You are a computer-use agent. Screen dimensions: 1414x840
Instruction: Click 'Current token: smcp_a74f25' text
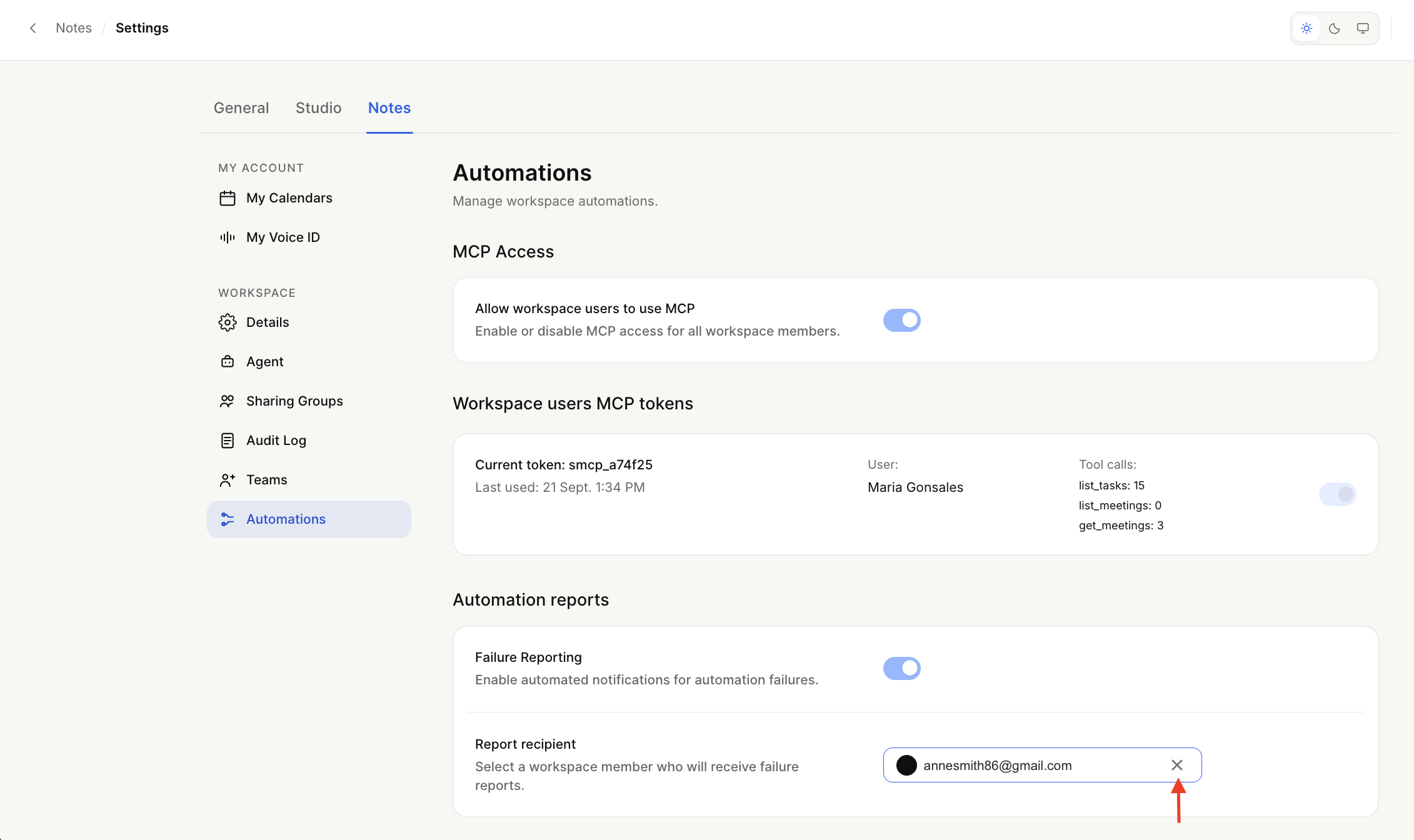click(564, 465)
